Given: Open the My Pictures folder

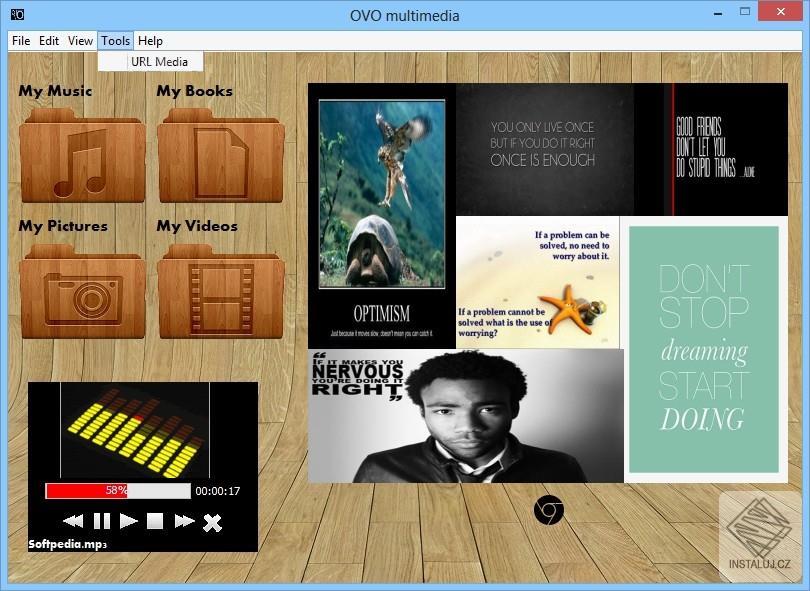Looking at the screenshot, I should click(x=80, y=290).
